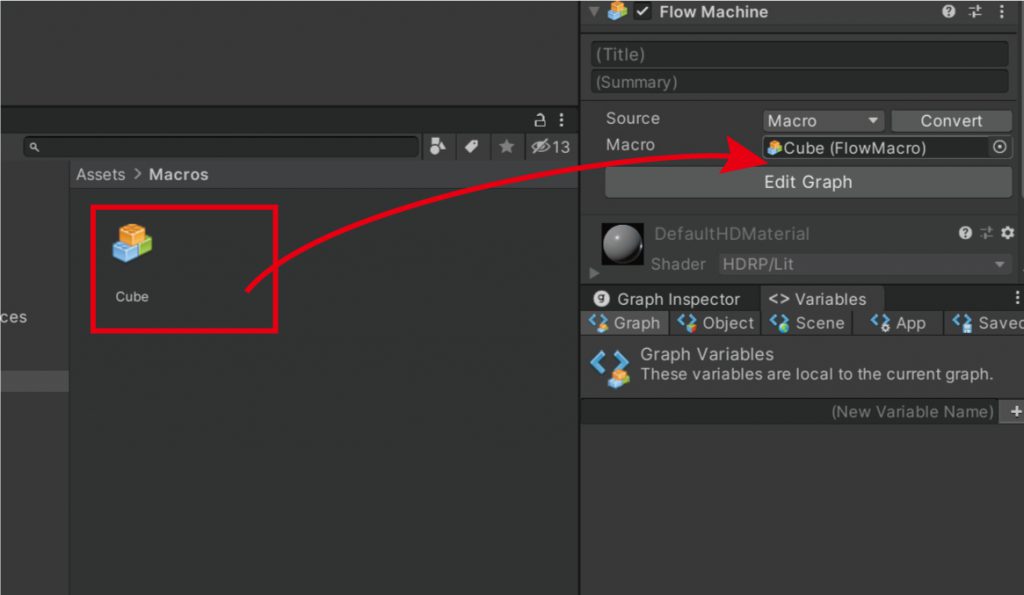Open the DefaultHDMaterial settings gear
This screenshot has width=1024, height=595.
pos(1007,233)
